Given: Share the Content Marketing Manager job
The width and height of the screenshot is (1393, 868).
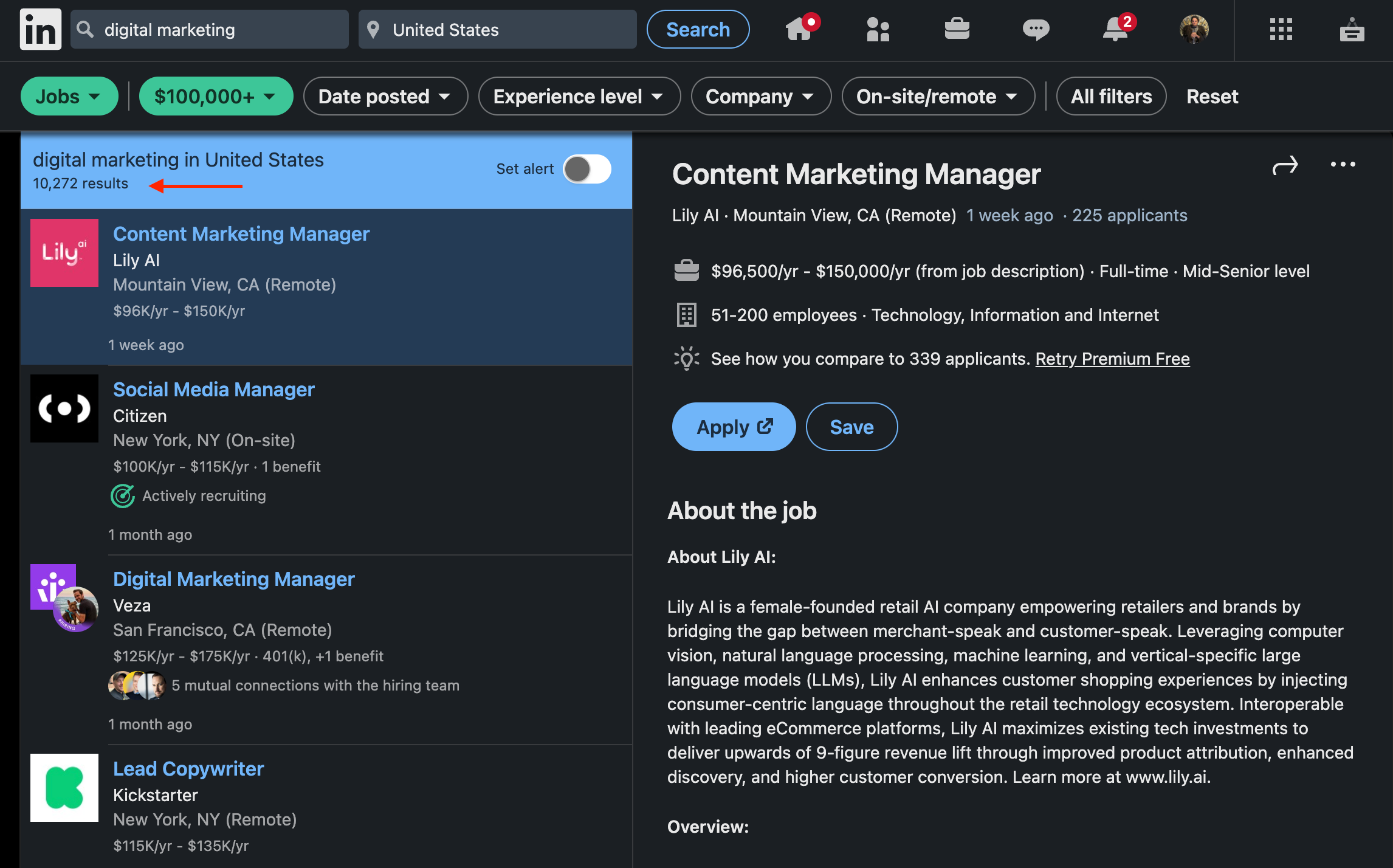Looking at the screenshot, I should pyautogui.click(x=1285, y=165).
